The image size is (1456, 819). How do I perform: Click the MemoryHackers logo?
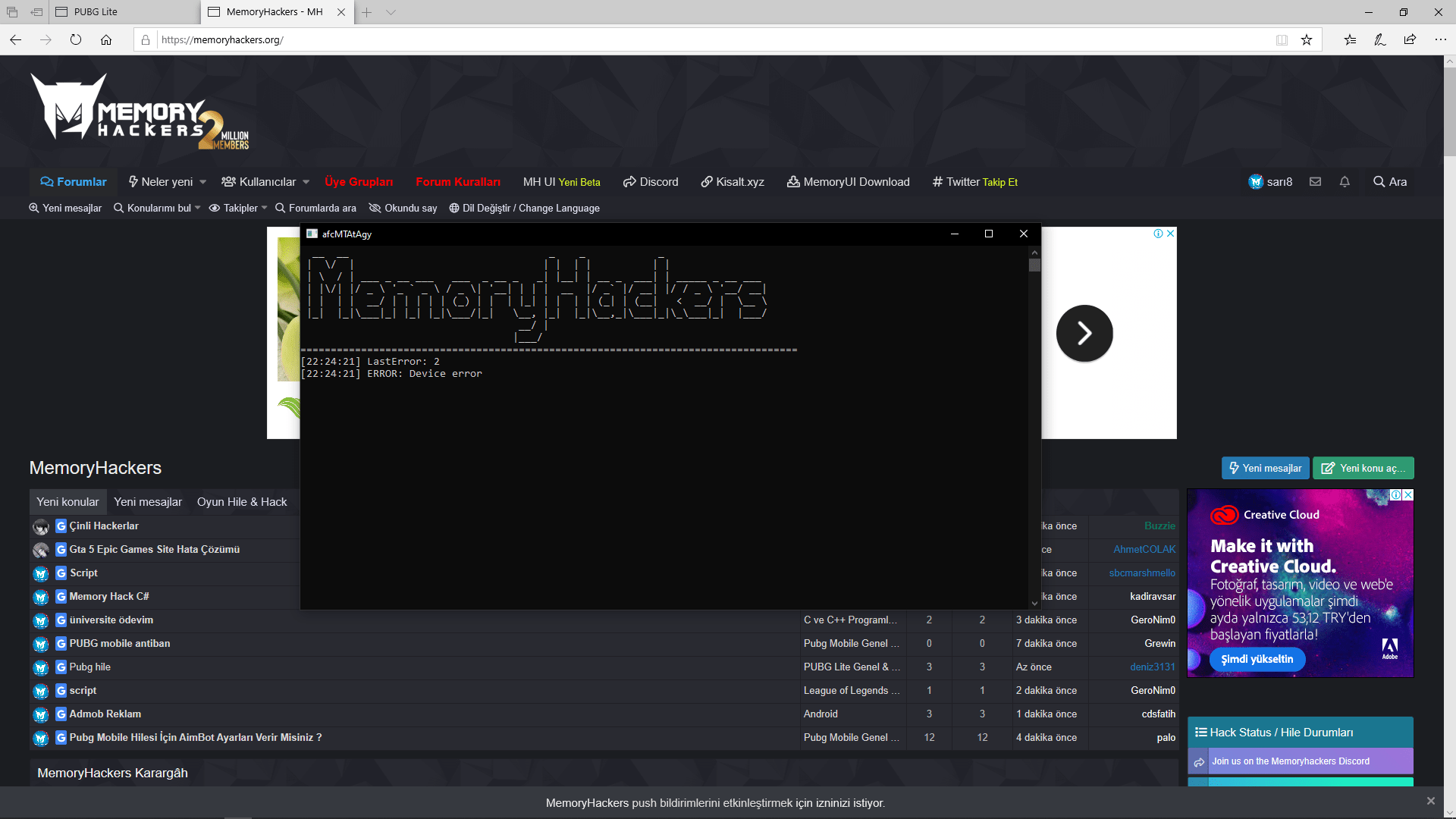(x=139, y=112)
